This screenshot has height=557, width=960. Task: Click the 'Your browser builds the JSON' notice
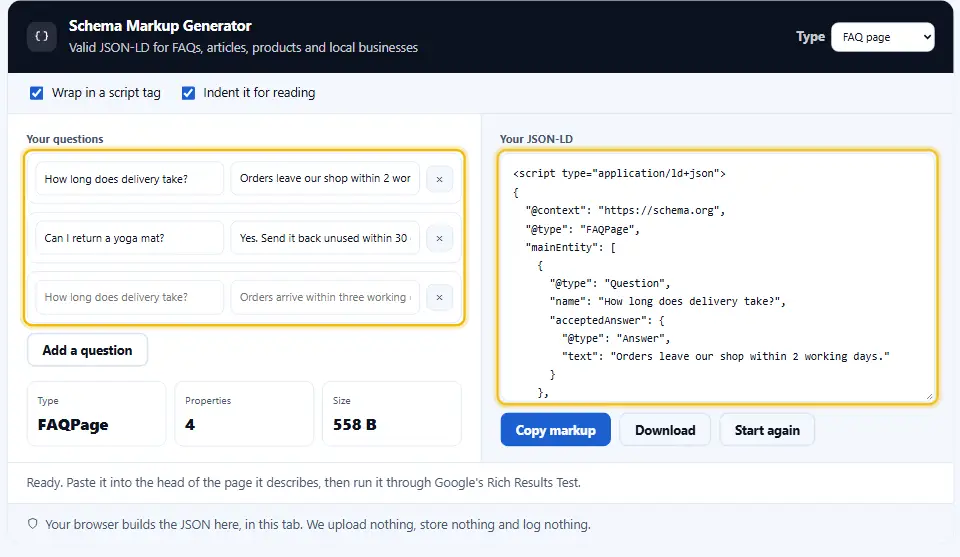(x=318, y=525)
